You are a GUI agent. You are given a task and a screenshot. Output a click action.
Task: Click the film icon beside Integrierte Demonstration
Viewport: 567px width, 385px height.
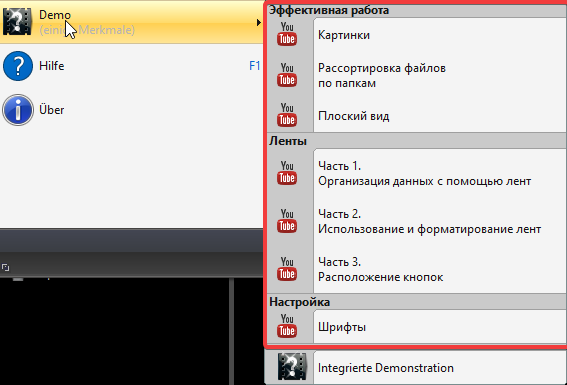click(292, 367)
